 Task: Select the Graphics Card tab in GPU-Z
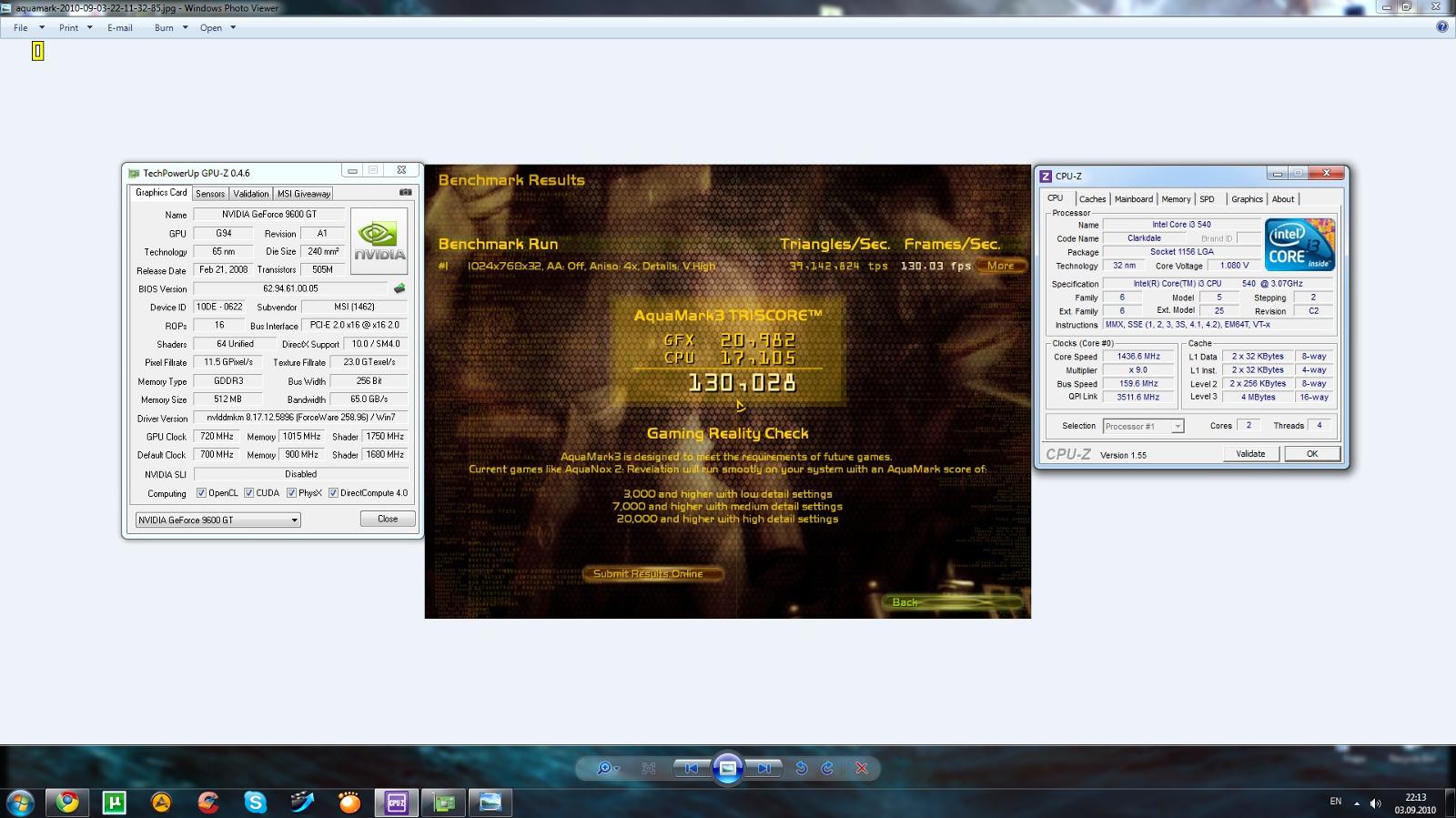click(x=161, y=192)
